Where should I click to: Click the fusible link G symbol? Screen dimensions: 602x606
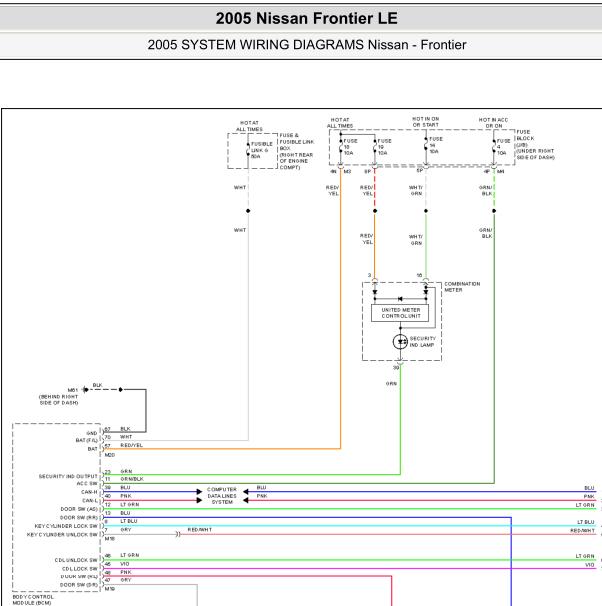pyautogui.click(x=248, y=150)
